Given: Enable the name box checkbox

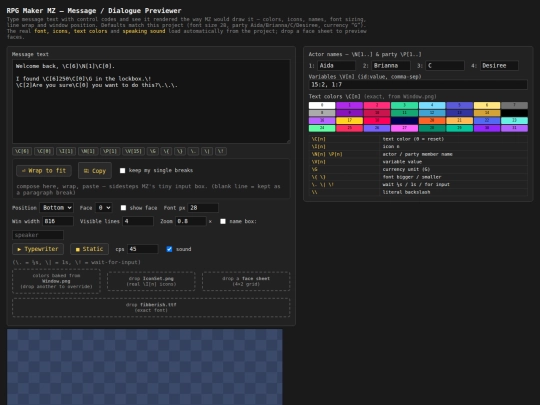Looking at the screenshot, I should point(223,221).
